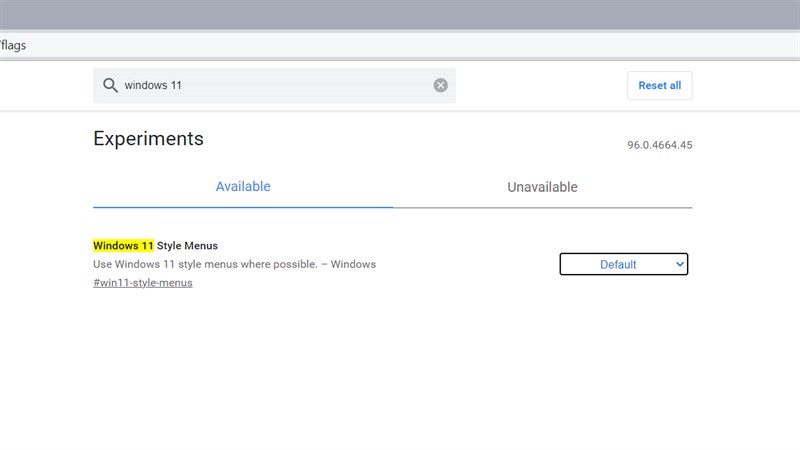Switch to the Unavailable tab
The width and height of the screenshot is (800, 450).
tap(542, 187)
